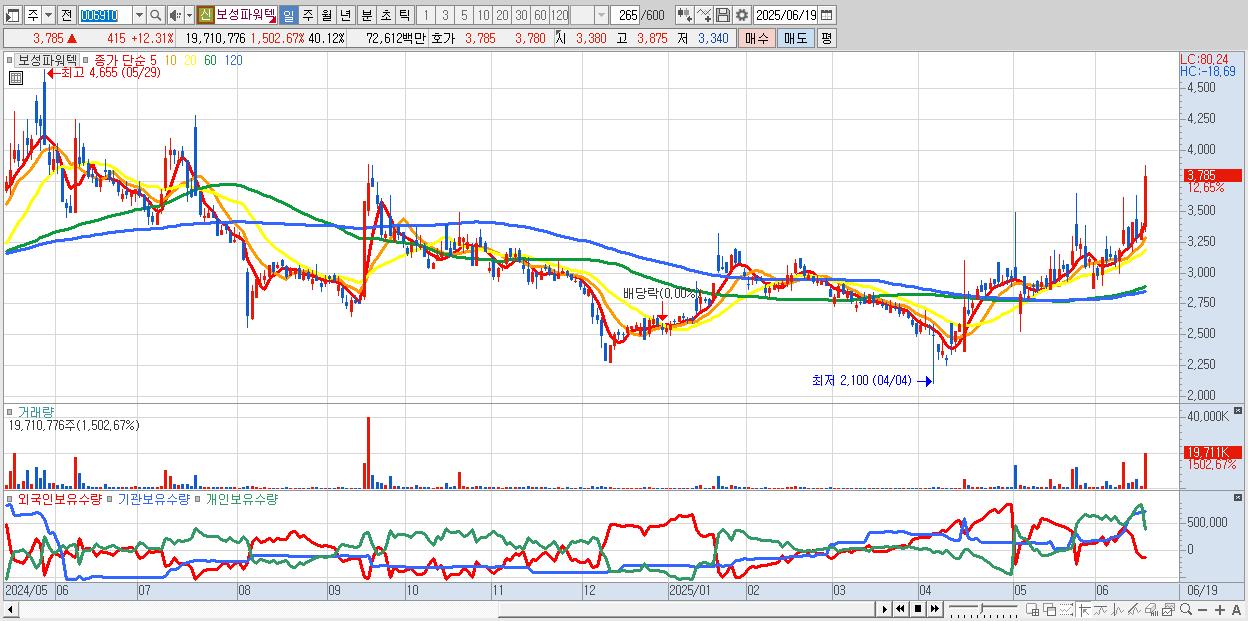Click the stop button in bottom toolbar
The width and height of the screenshot is (1248, 621).
(918, 609)
